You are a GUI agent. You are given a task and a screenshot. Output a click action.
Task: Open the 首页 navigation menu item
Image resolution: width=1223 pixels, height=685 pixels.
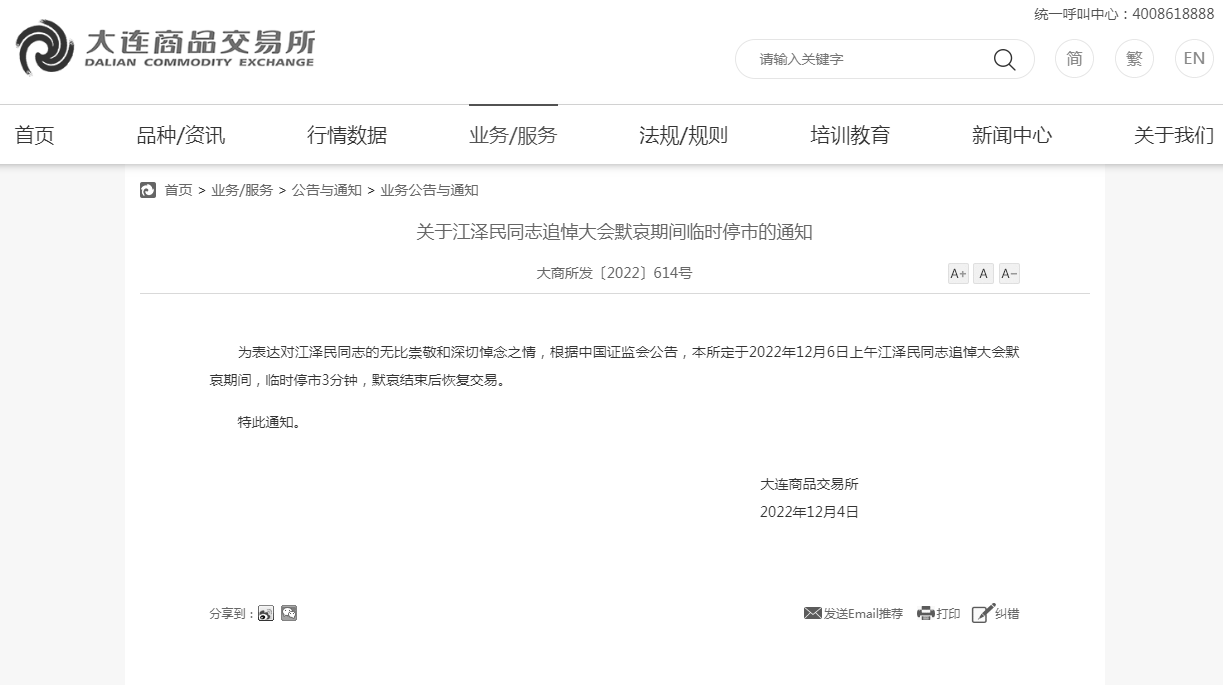[35, 135]
